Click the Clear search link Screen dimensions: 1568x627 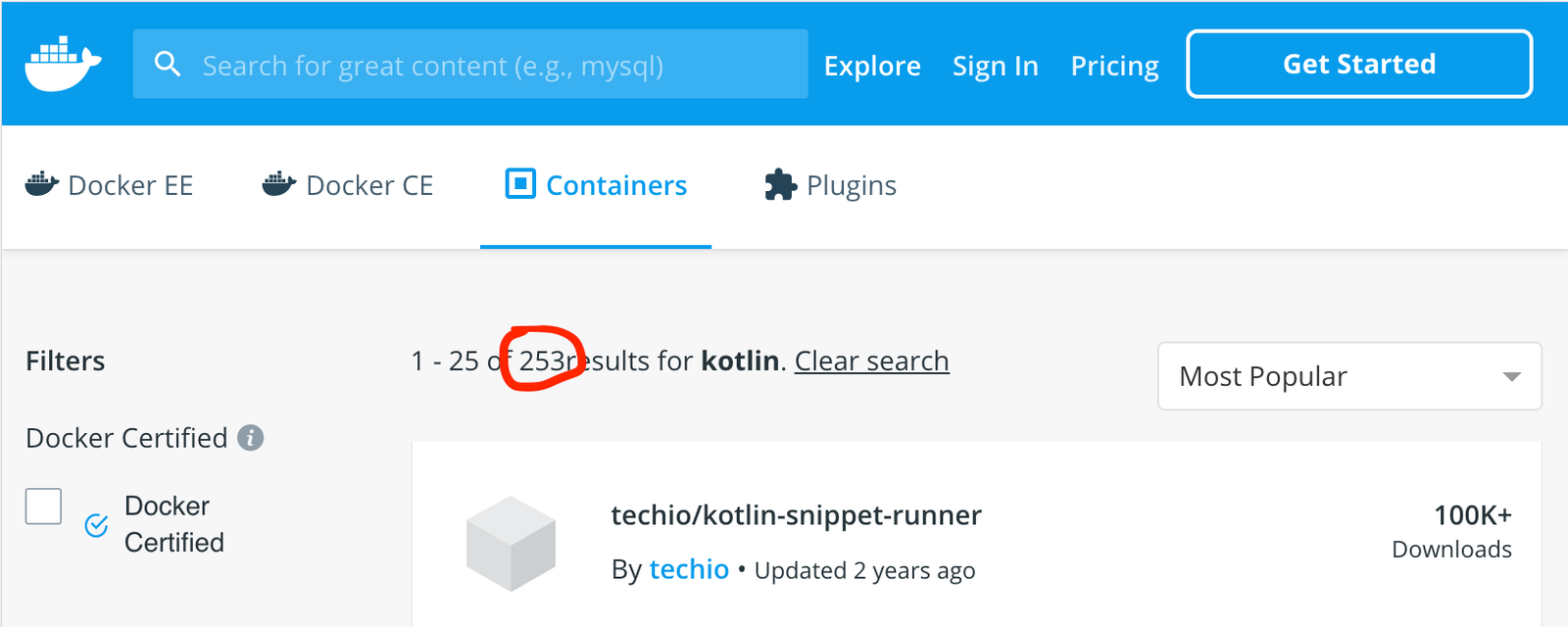[871, 361]
